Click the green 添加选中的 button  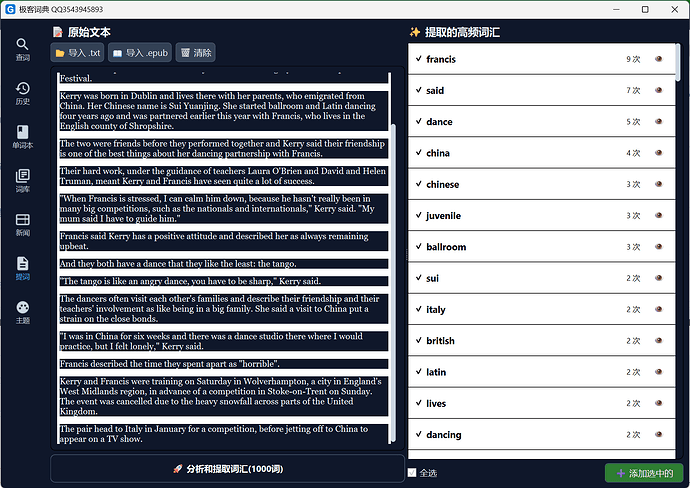(x=644, y=472)
